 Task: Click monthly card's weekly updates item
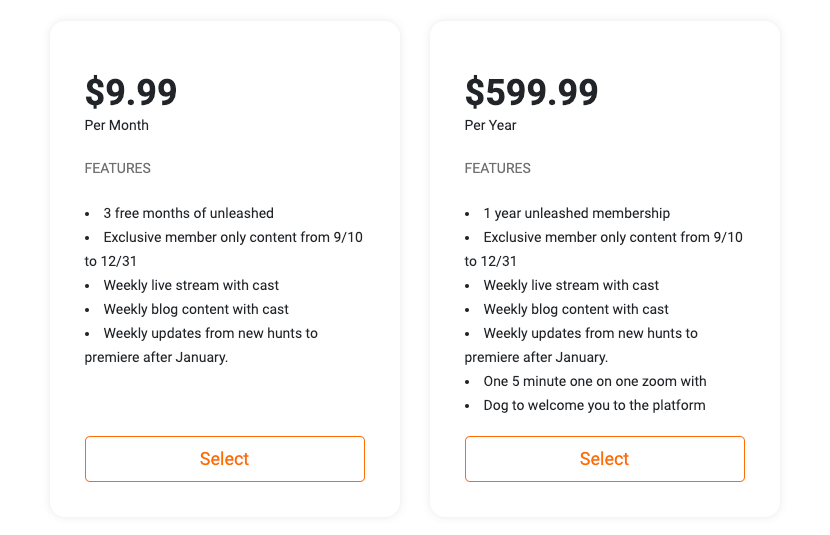click(210, 333)
